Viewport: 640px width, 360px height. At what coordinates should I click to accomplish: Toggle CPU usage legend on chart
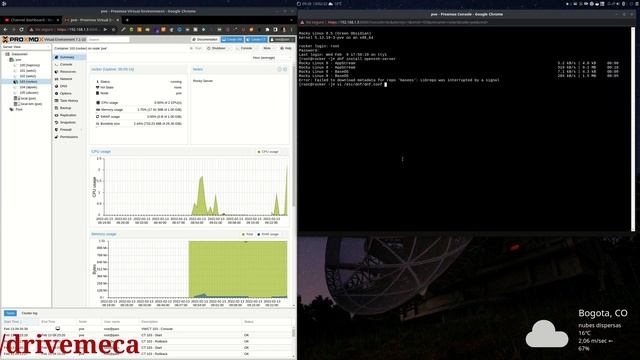click(268, 152)
